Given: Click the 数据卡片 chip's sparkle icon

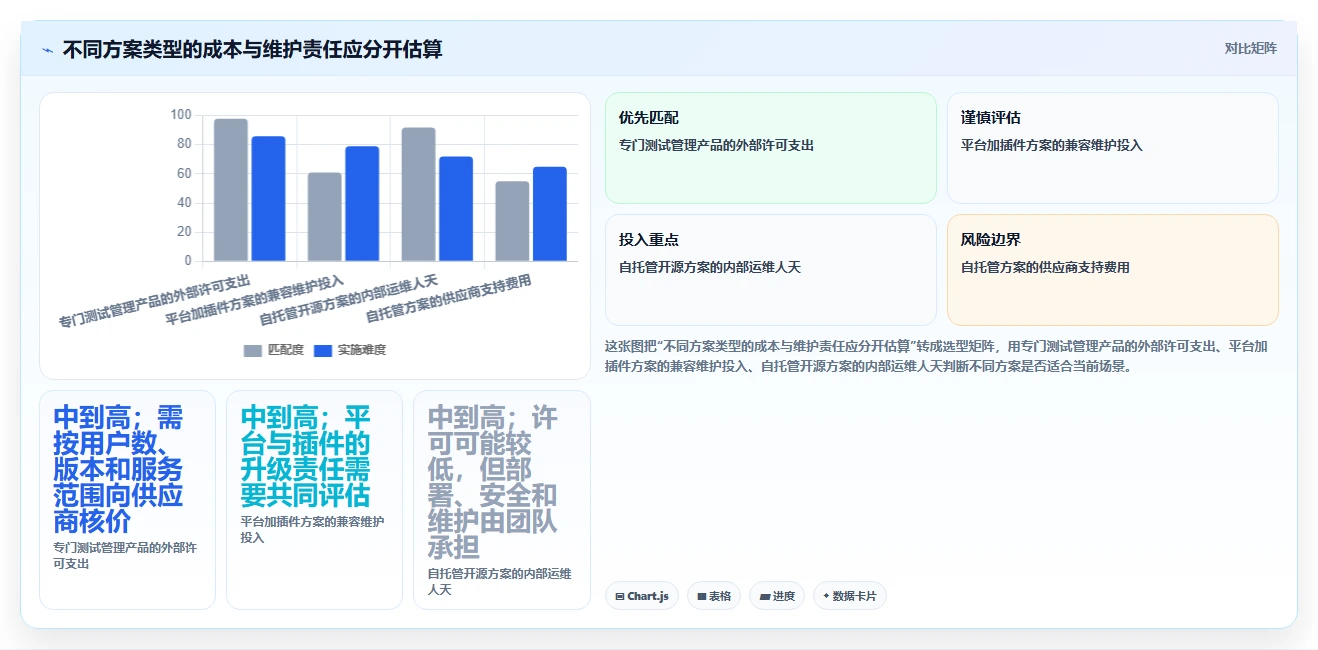Looking at the screenshot, I should tap(826, 596).
